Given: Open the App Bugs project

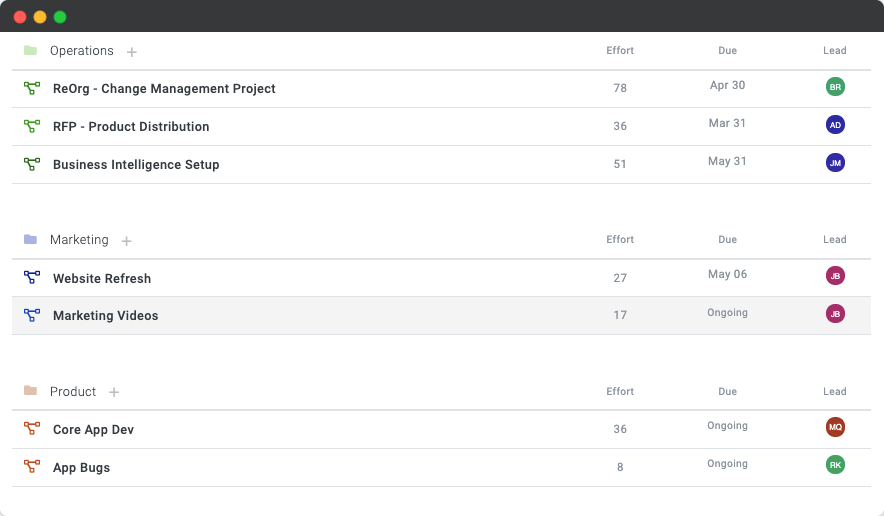Looking at the screenshot, I should coord(81,468).
